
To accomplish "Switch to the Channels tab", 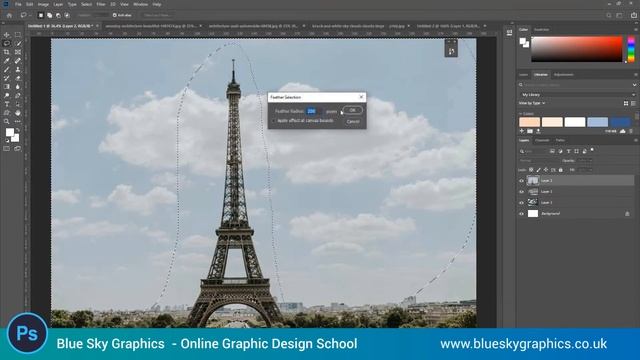I will pyautogui.click(x=542, y=140).
